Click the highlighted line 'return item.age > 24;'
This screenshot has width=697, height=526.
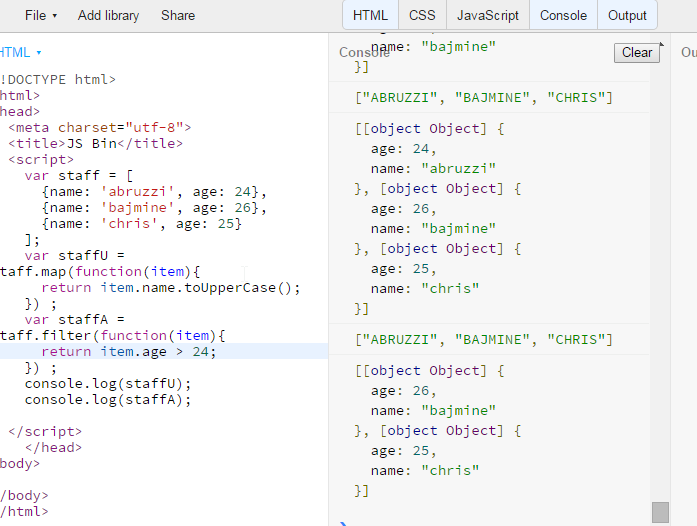click(x=129, y=352)
